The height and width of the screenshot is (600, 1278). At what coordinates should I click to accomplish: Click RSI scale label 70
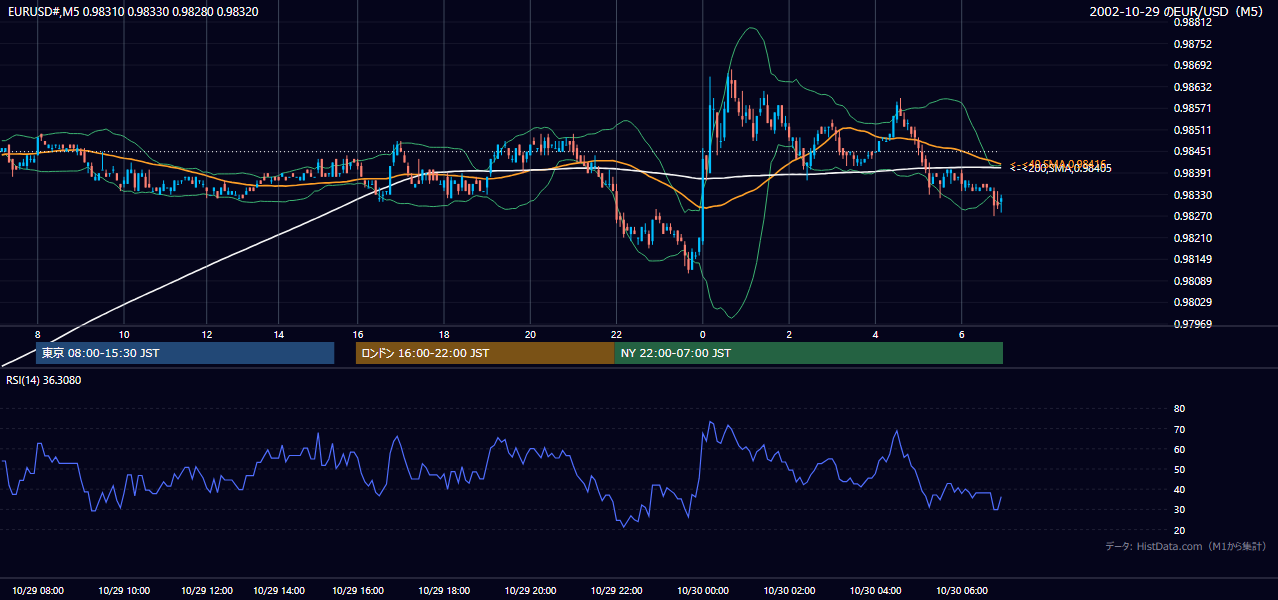[1179, 429]
